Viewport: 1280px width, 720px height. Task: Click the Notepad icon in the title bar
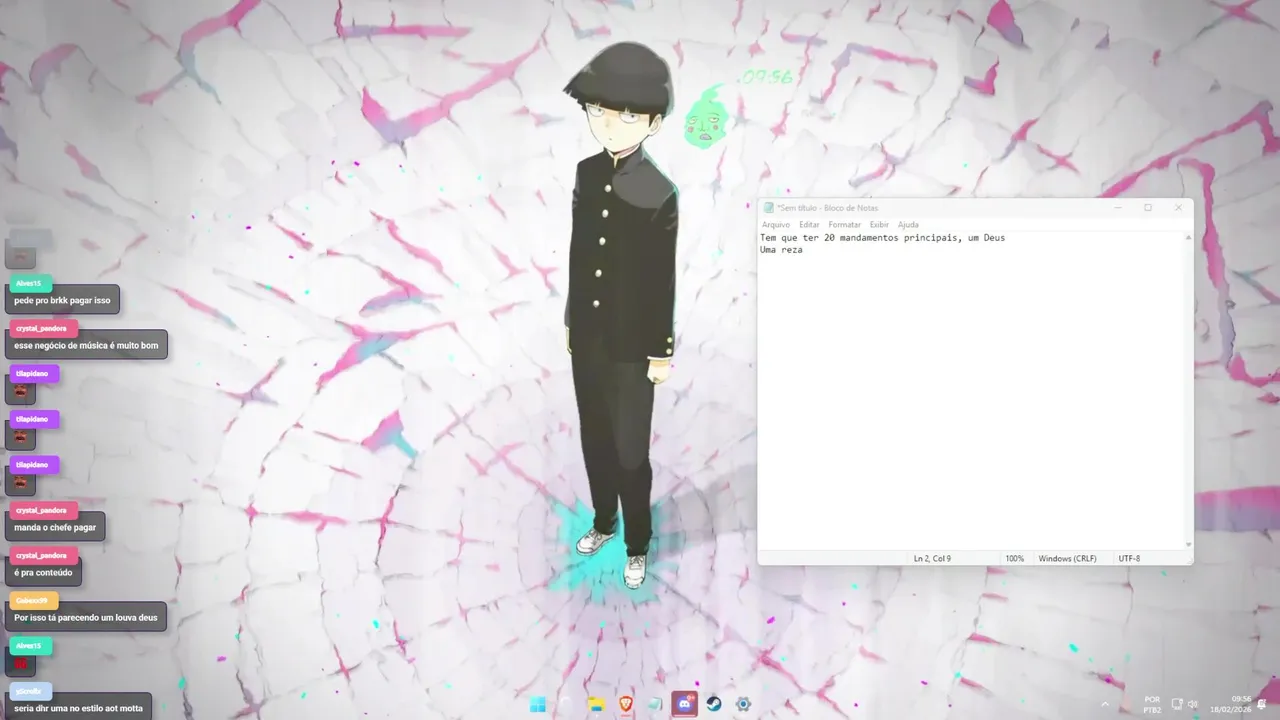(768, 208)
